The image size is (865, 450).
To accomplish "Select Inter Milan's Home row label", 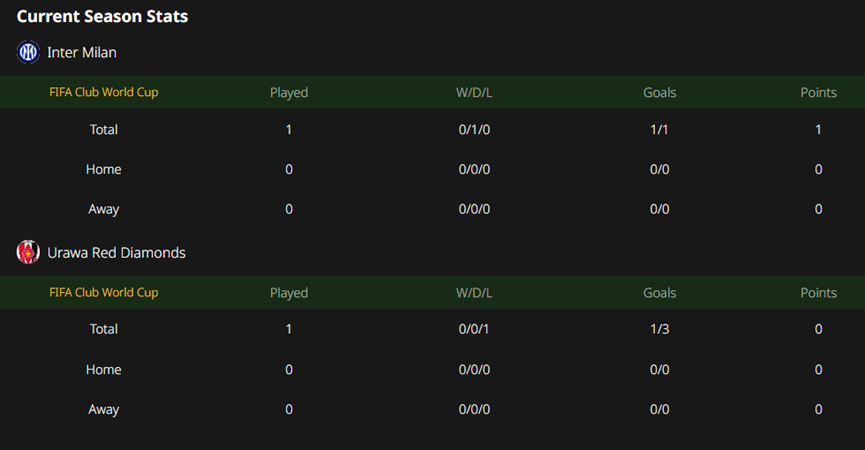I will 104,169.
